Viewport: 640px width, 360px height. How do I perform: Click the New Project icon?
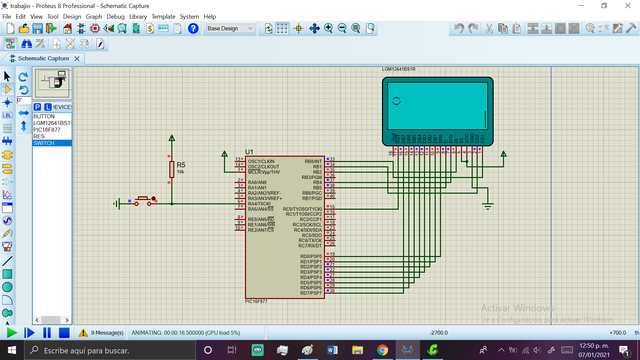pos(10,29)
